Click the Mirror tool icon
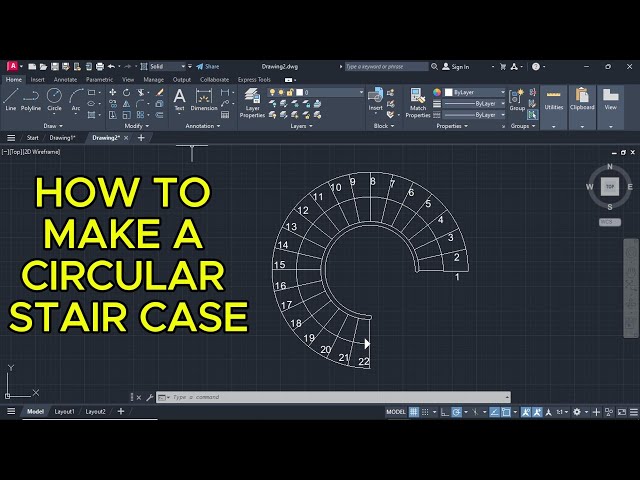 (x=127, y=104)
